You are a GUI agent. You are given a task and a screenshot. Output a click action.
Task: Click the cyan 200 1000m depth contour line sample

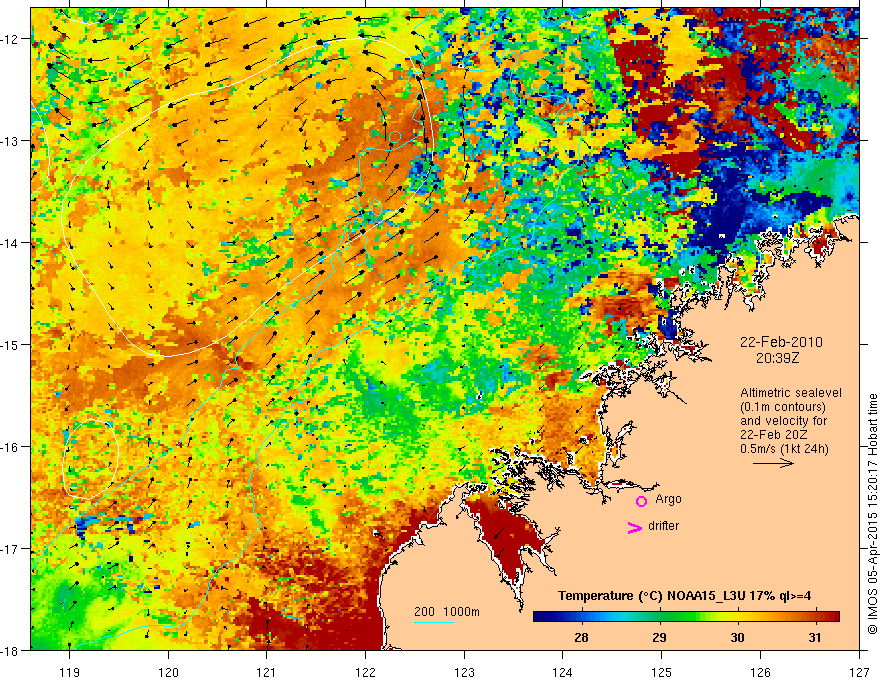(x=434, y=622)
